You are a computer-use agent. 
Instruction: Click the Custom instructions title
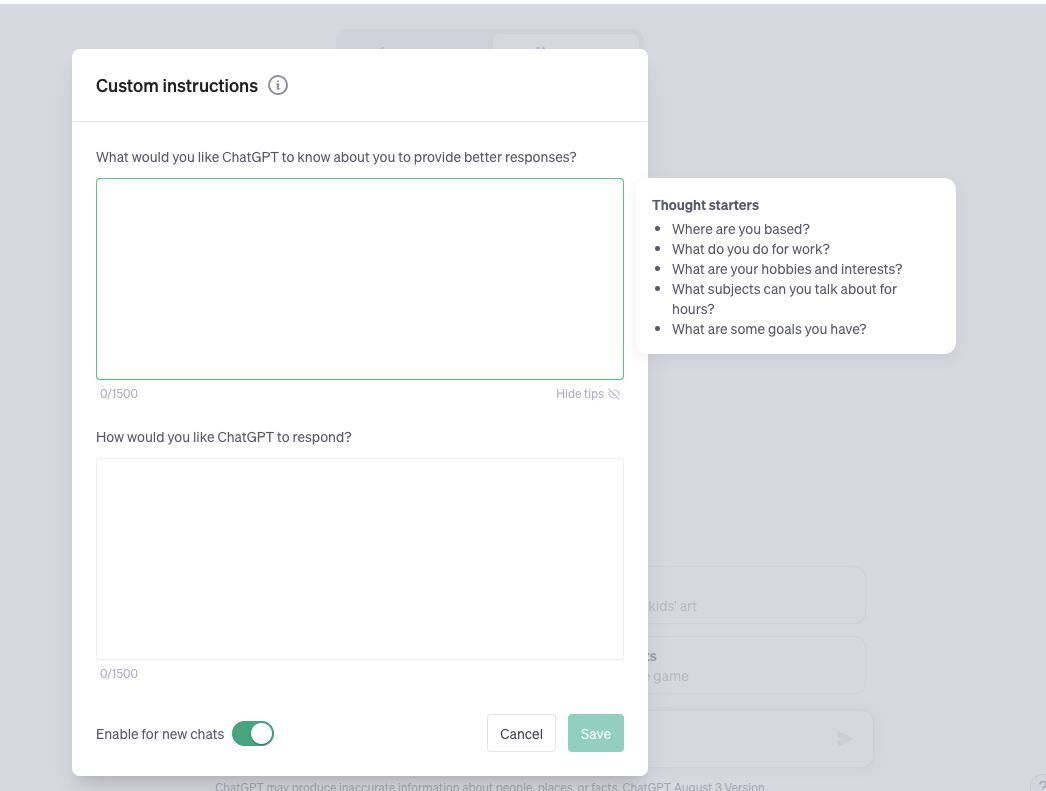(x=177, y=86)
